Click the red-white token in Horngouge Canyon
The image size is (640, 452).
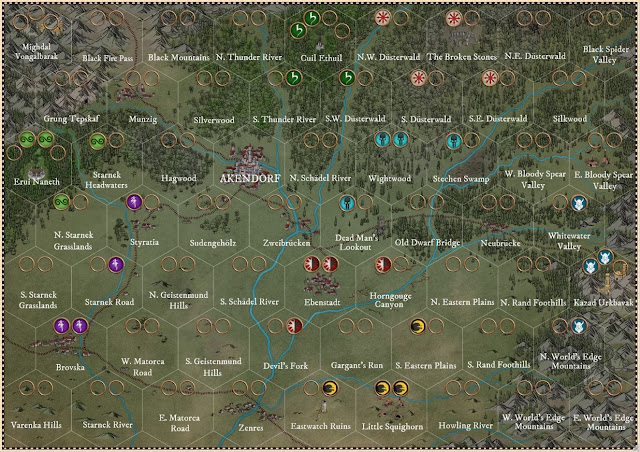383,265
